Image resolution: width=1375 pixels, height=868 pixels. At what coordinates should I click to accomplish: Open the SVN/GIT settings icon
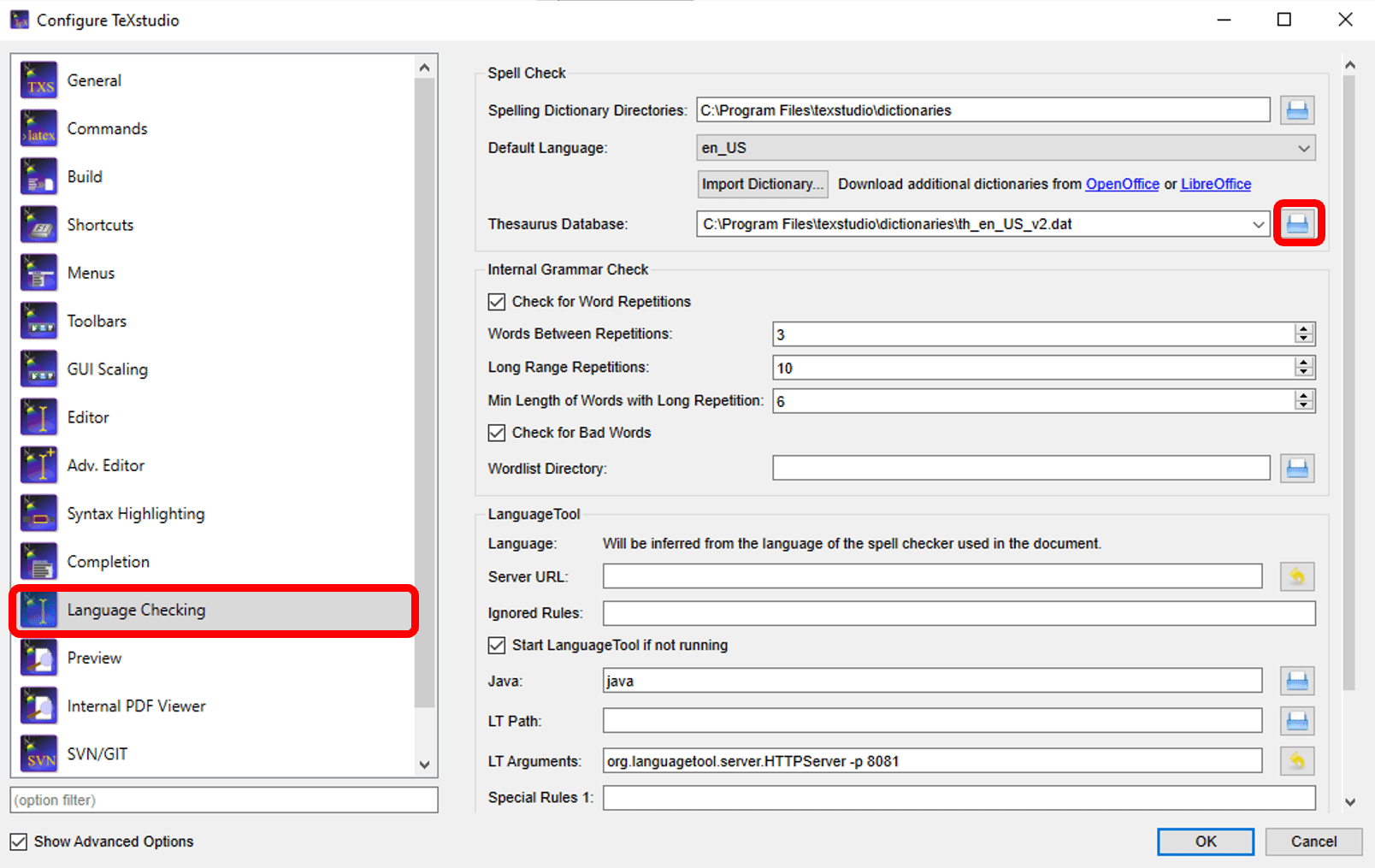(x=38, y=753)
